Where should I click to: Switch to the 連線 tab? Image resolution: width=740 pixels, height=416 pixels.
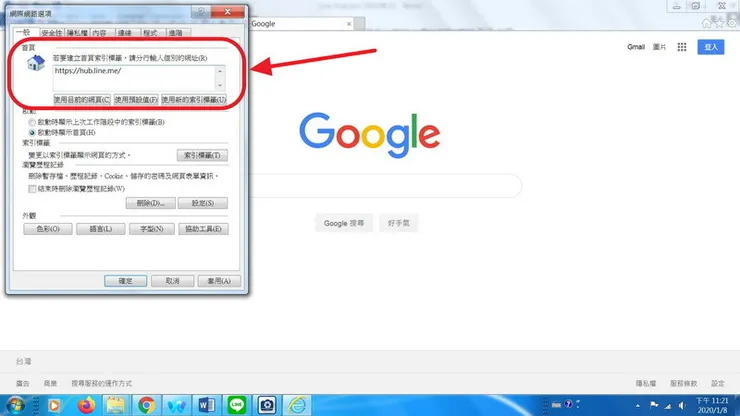tap(125, 33)
